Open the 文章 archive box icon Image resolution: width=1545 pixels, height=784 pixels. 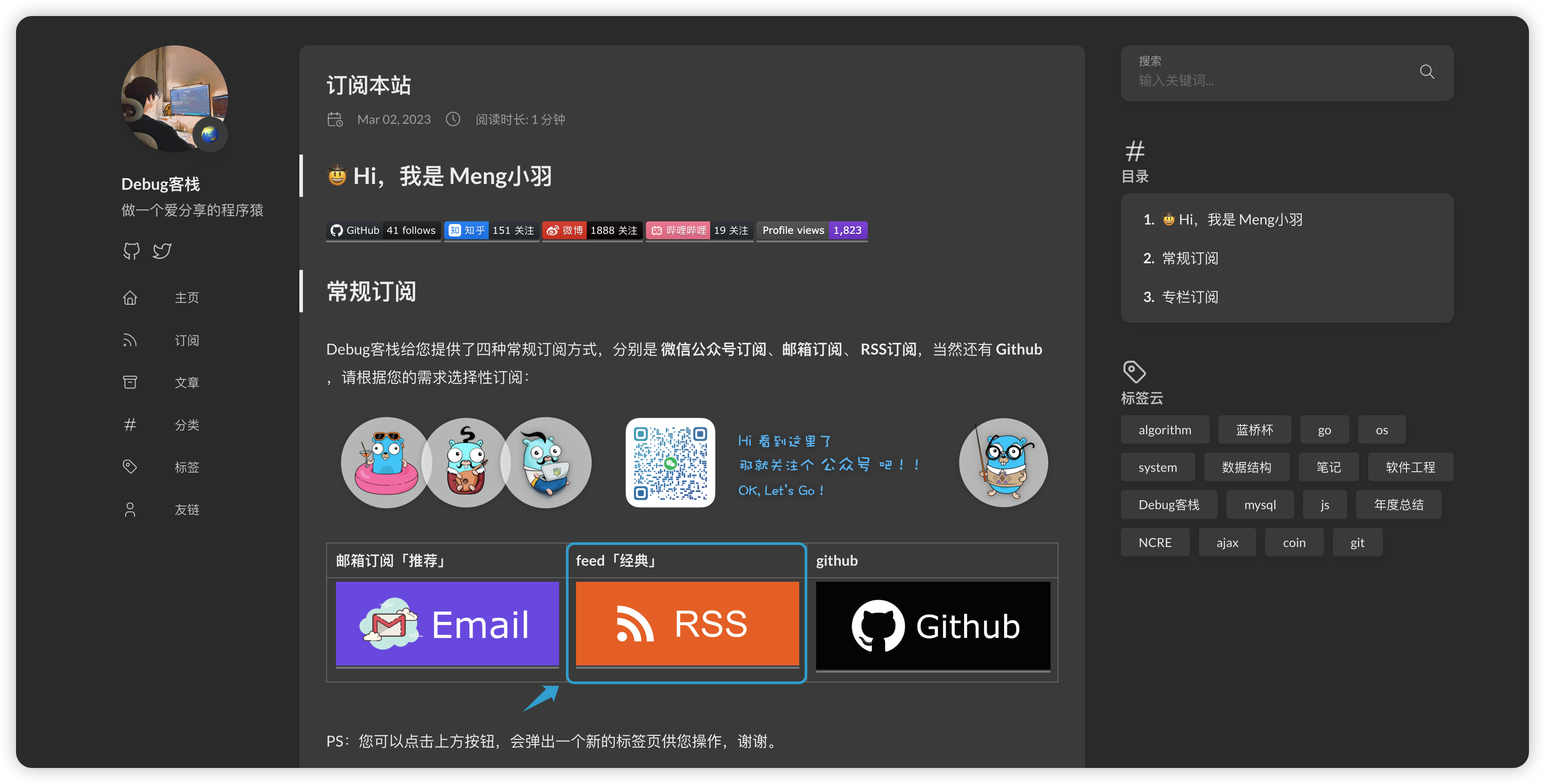pyautogui.click(x=130, y=382)
